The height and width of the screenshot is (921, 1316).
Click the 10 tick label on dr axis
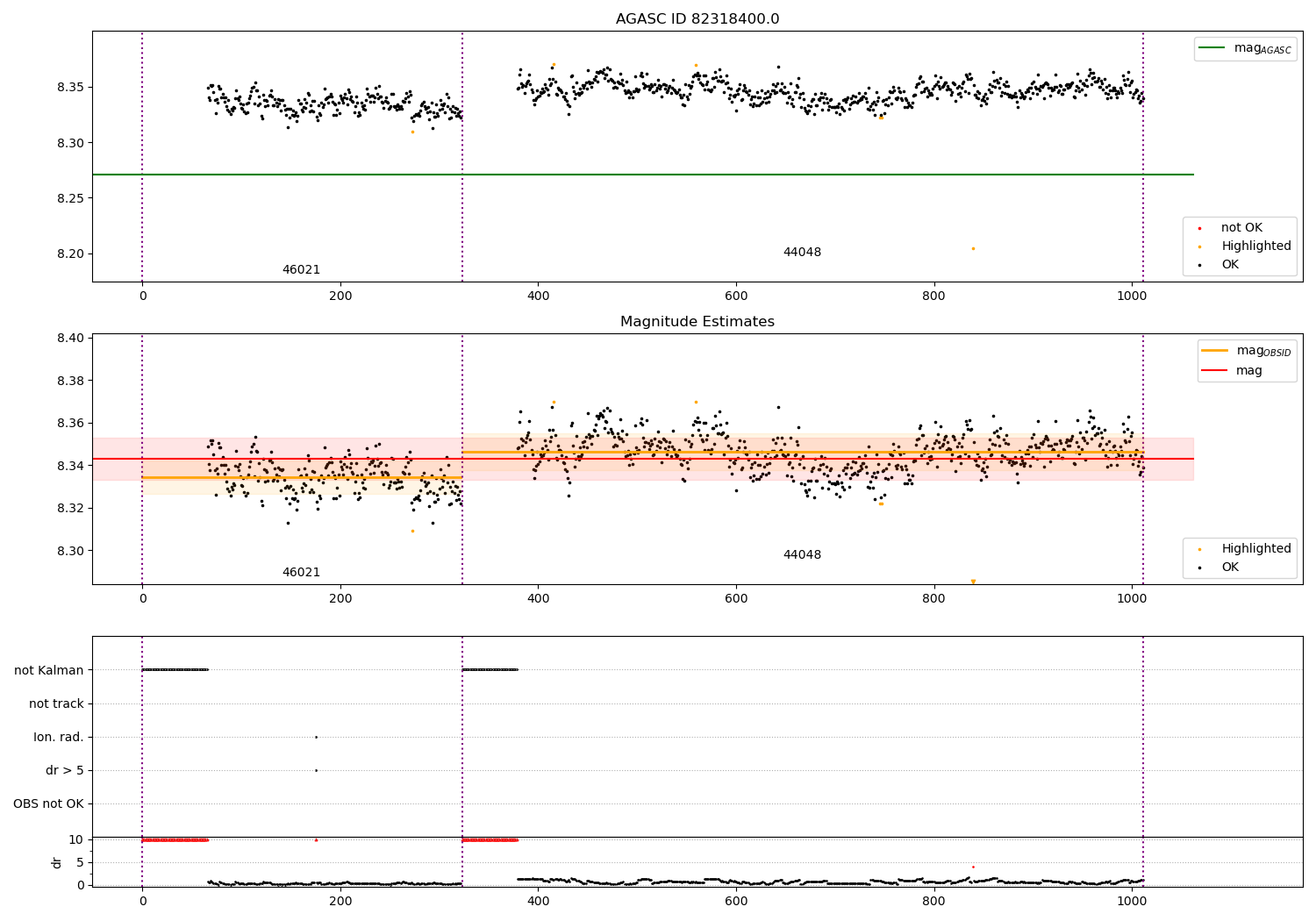click(76, 839)
